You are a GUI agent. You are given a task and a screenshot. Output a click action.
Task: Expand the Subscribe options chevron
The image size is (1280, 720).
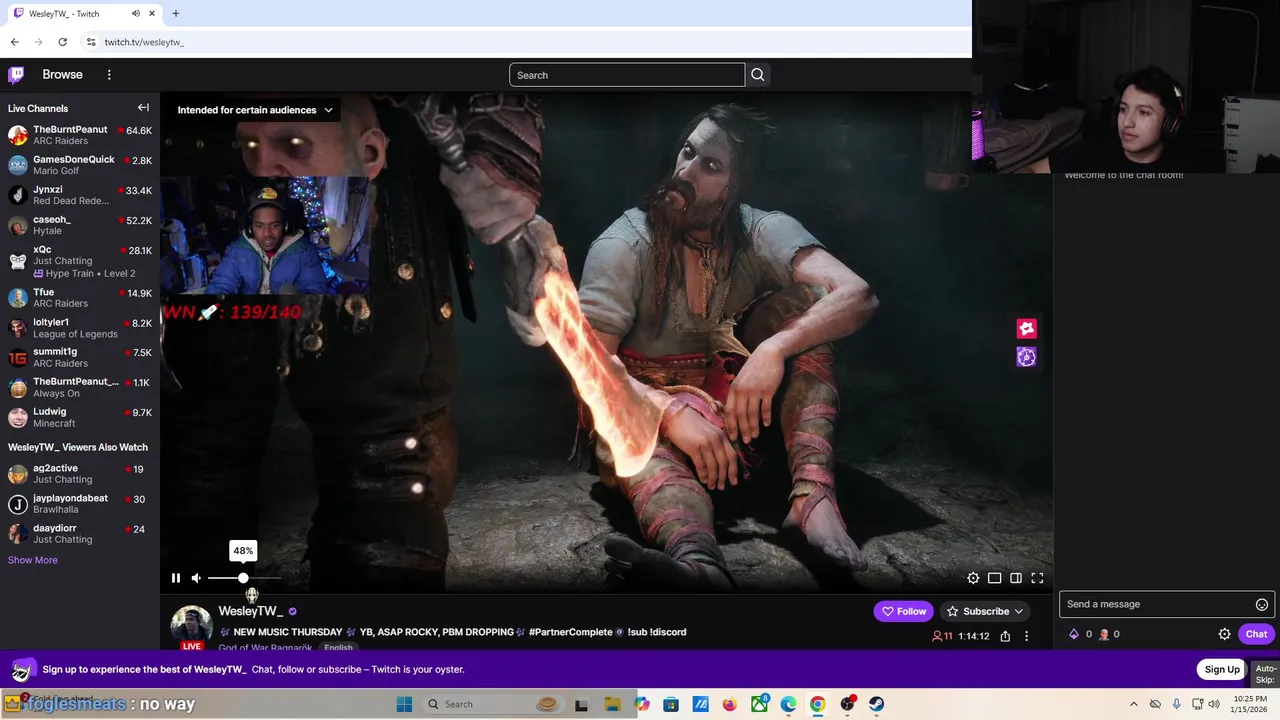coord(1019,611)
